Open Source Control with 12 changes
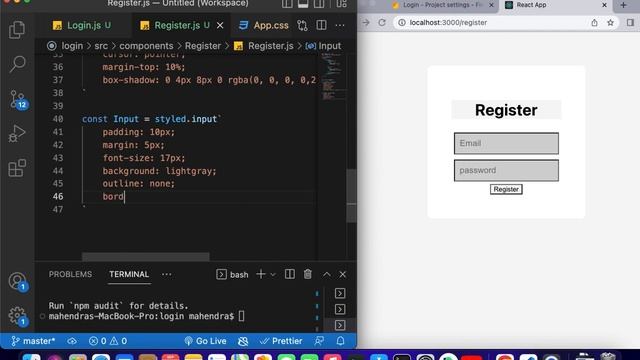This screenshot has width=640, height=360. [18, 99]
